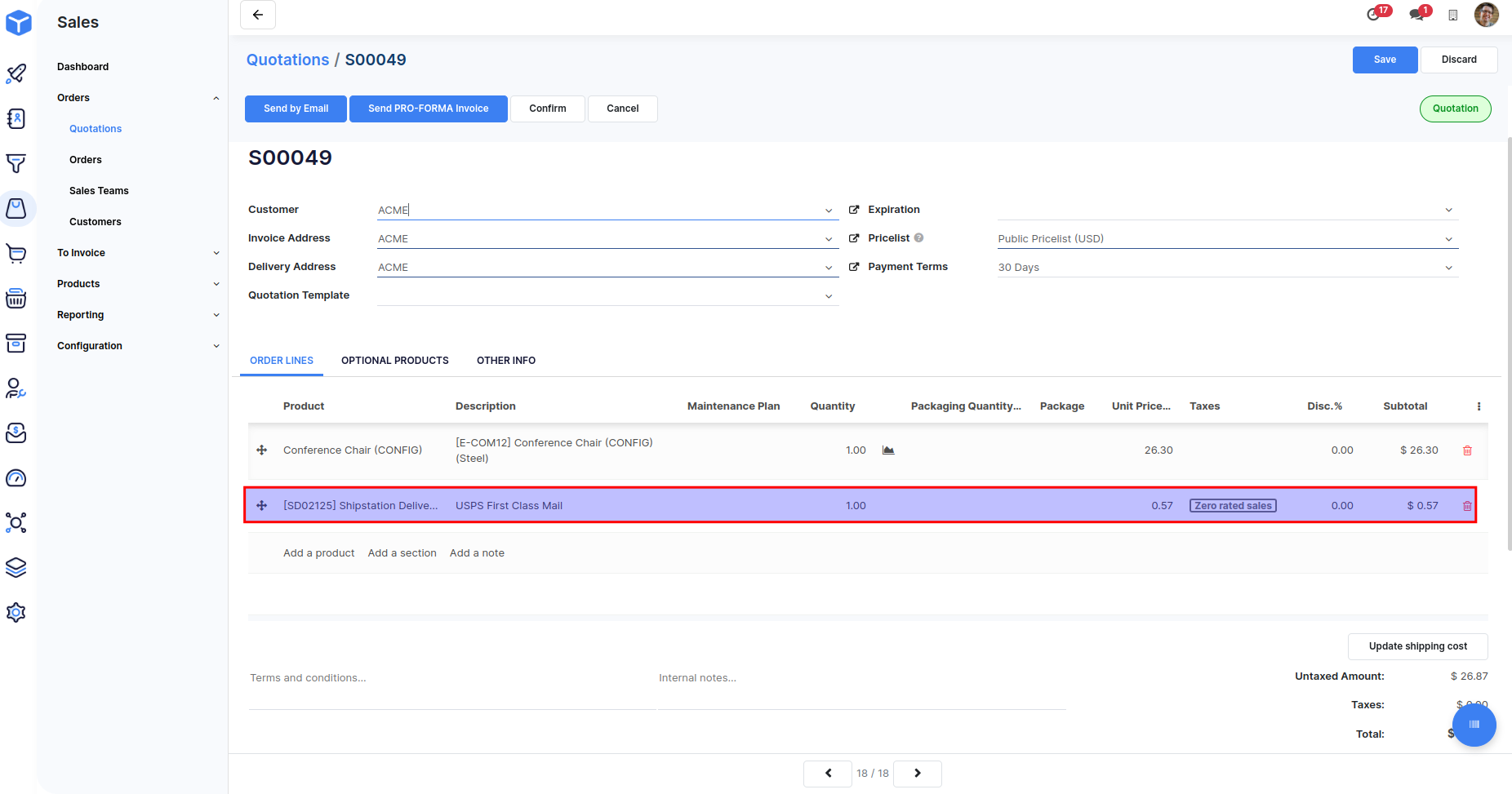
Task: Open external link icon next to Customer
Action: [854, 210]
